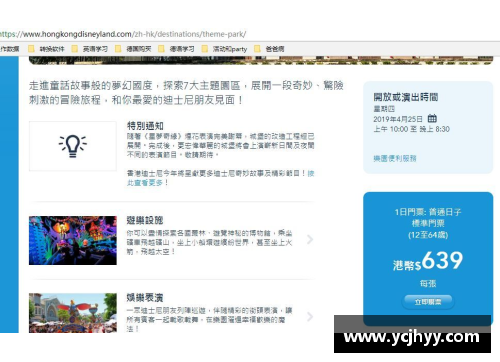Click the 開放或演出時間 heading
The height and width of the screenshot is (362, 500).
406,97
